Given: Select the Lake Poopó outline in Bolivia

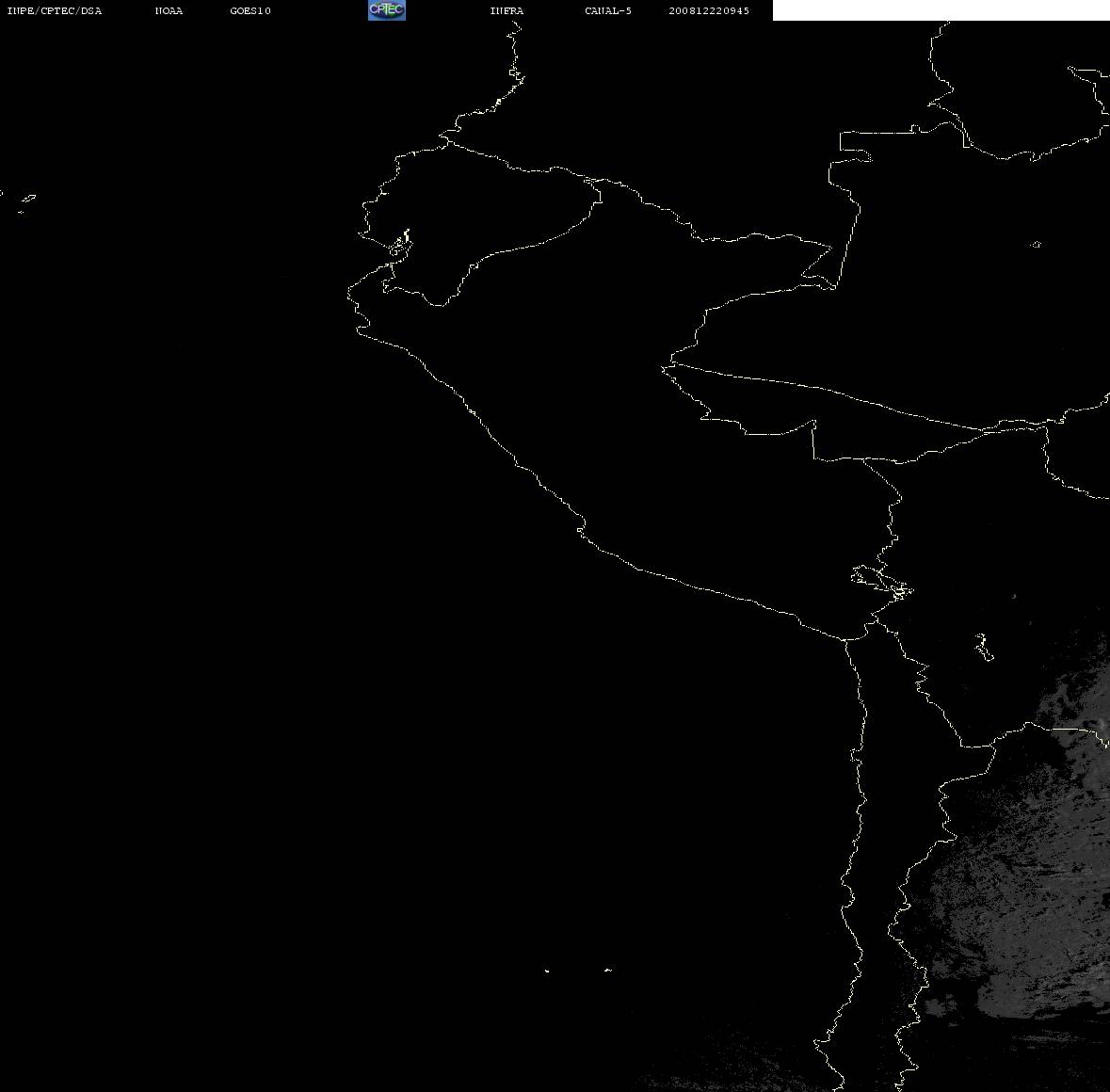Looking at the screenshot, I should coord(983,647).
